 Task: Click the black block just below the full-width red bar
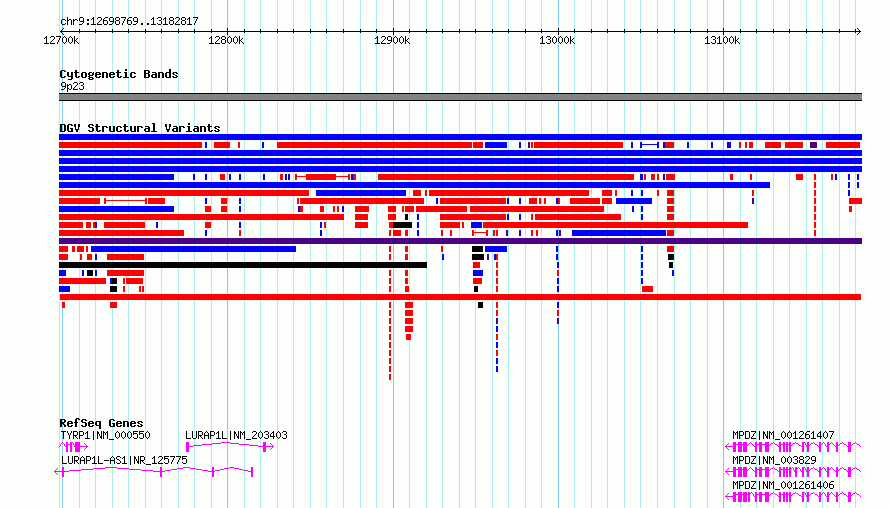coord(480,305)
